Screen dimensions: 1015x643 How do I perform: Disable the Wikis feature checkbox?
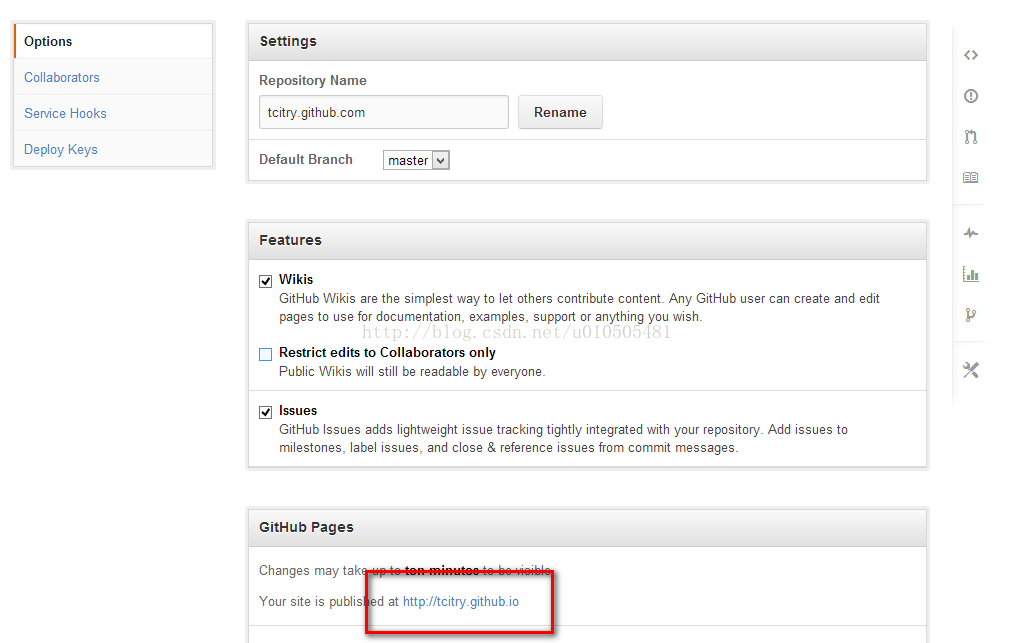pos(266,281)
